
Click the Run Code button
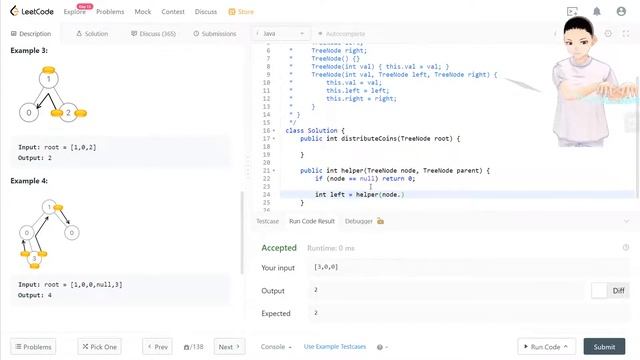pos(547,347)
